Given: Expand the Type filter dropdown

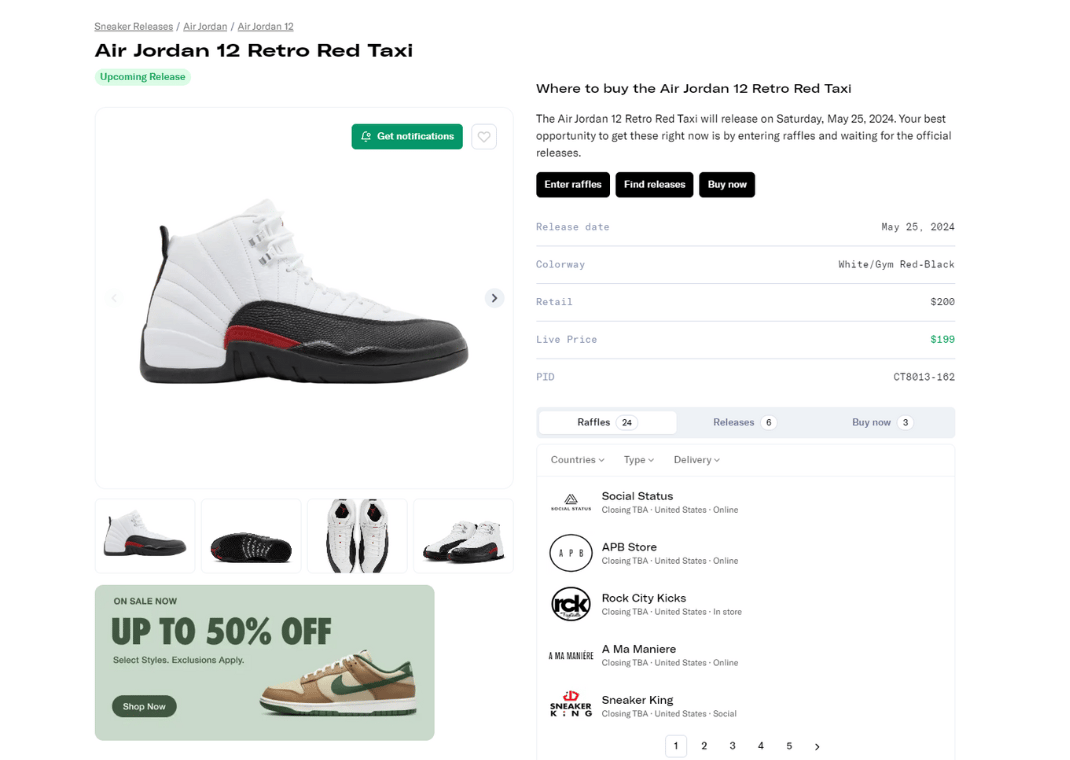Looking at the screenshot, I should pos(638,460).
